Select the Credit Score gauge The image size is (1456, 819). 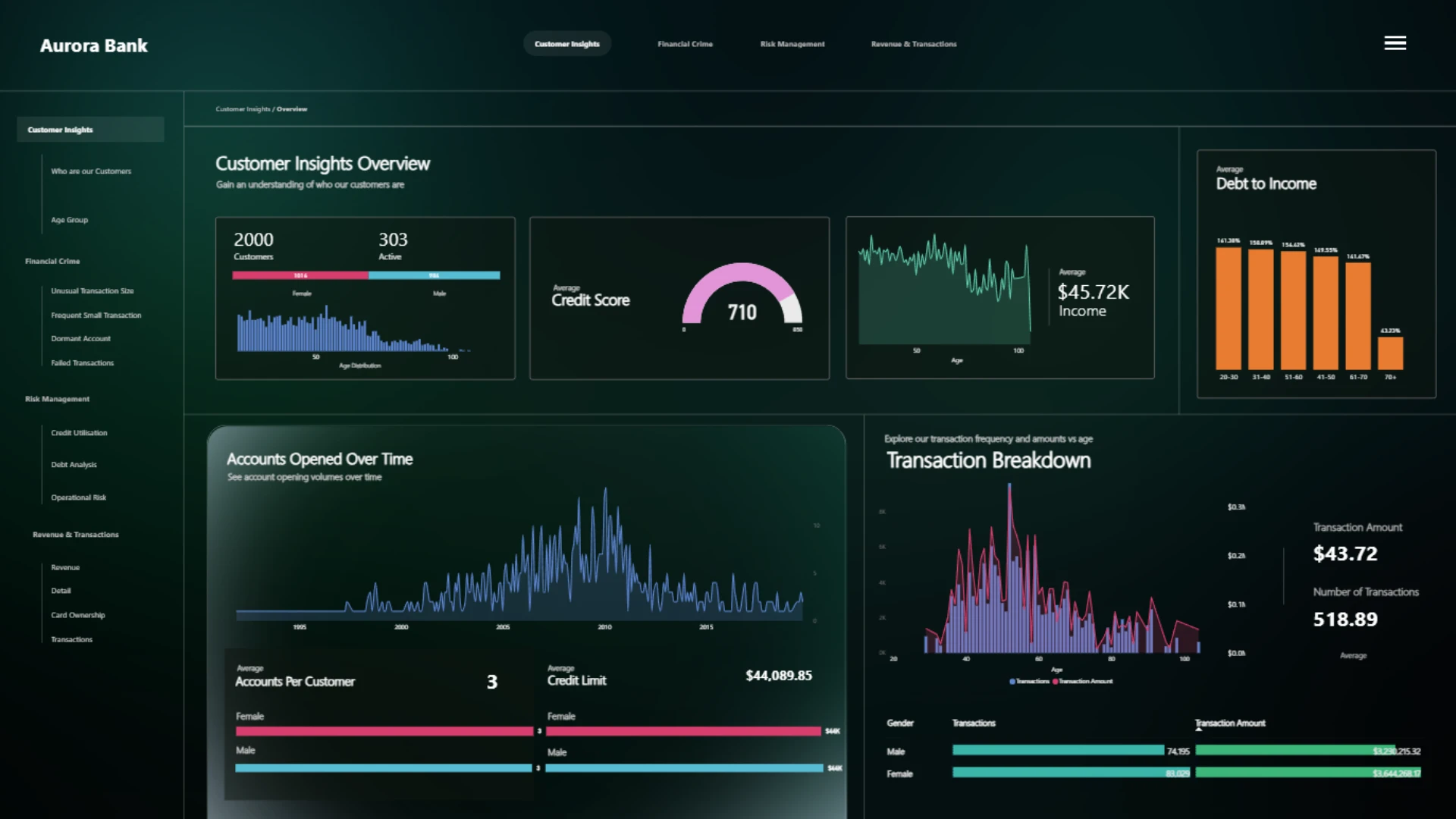click(742, 296)
